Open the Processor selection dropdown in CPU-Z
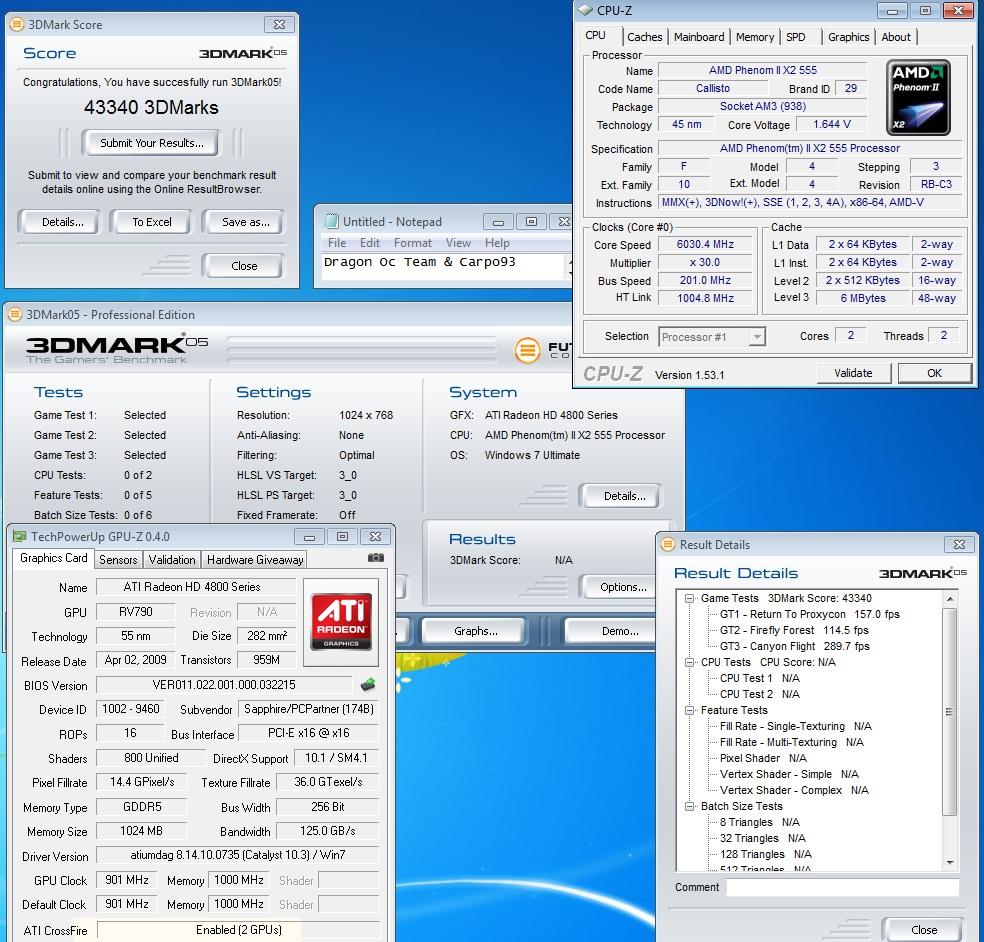984x942 pixels. click(x=757, y=336)
